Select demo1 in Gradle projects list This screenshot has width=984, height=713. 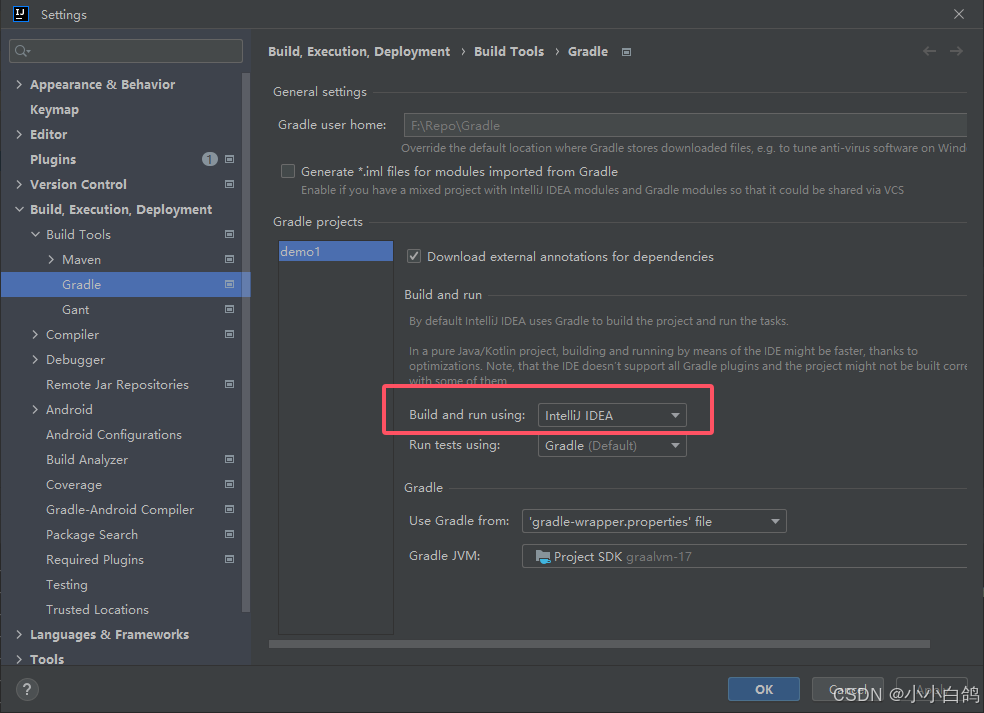pyautogui.click(x=336, y=251)
